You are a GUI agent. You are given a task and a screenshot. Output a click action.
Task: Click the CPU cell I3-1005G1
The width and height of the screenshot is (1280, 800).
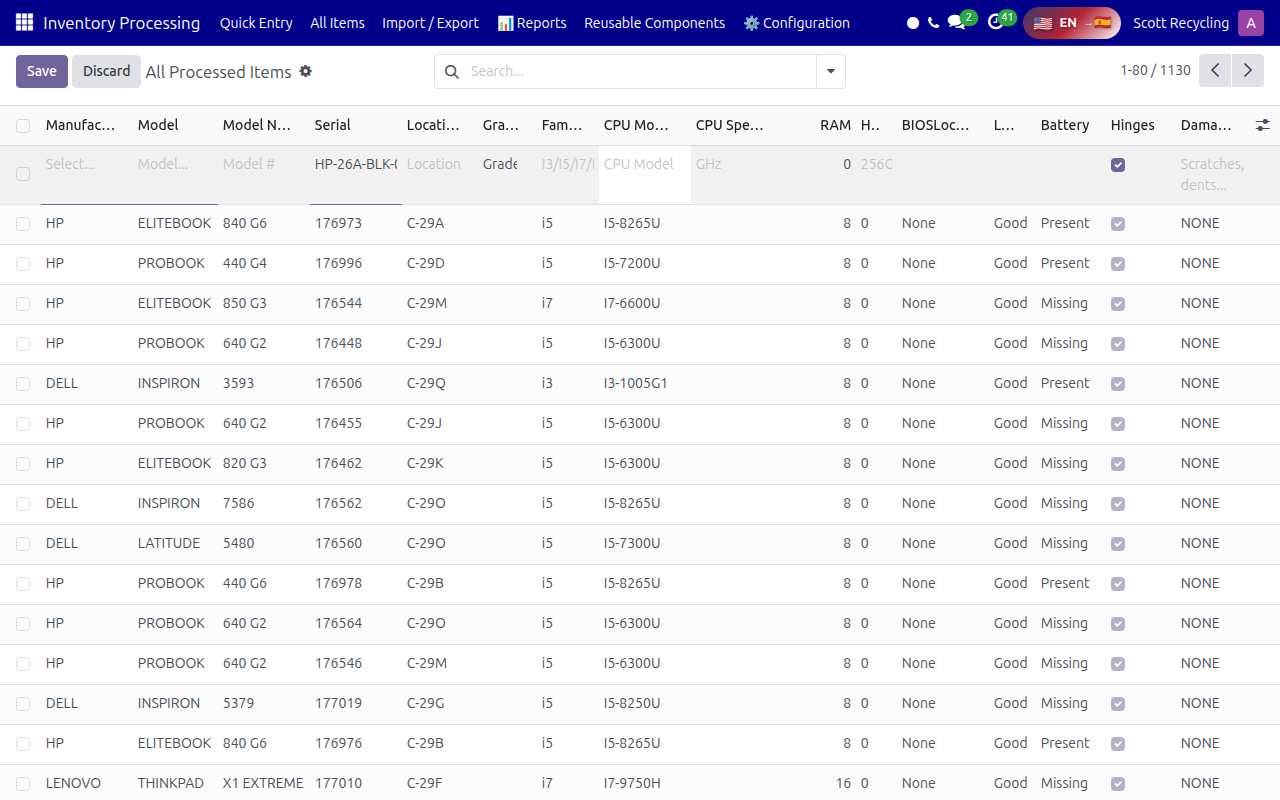636,383
